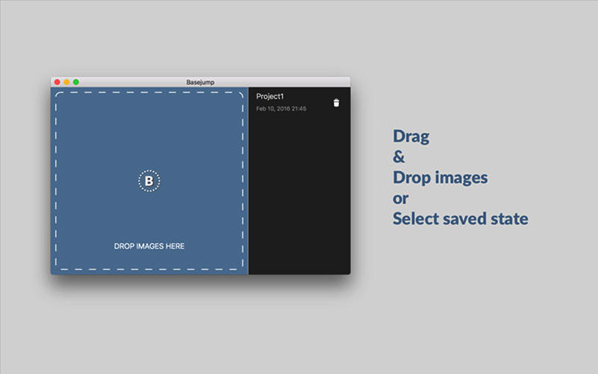598x374 pixels.
Task: Zoom the window with green button
Action: [x=76, y=82]
